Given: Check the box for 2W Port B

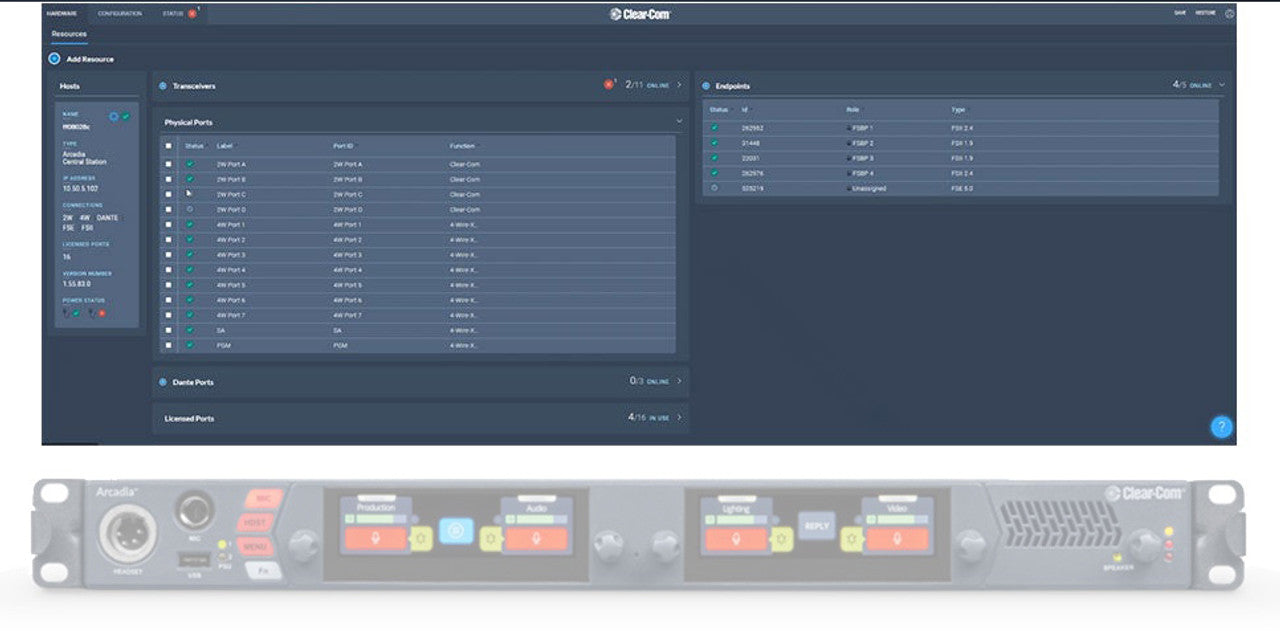Looking at the screenshot, I should coord(168,179).
